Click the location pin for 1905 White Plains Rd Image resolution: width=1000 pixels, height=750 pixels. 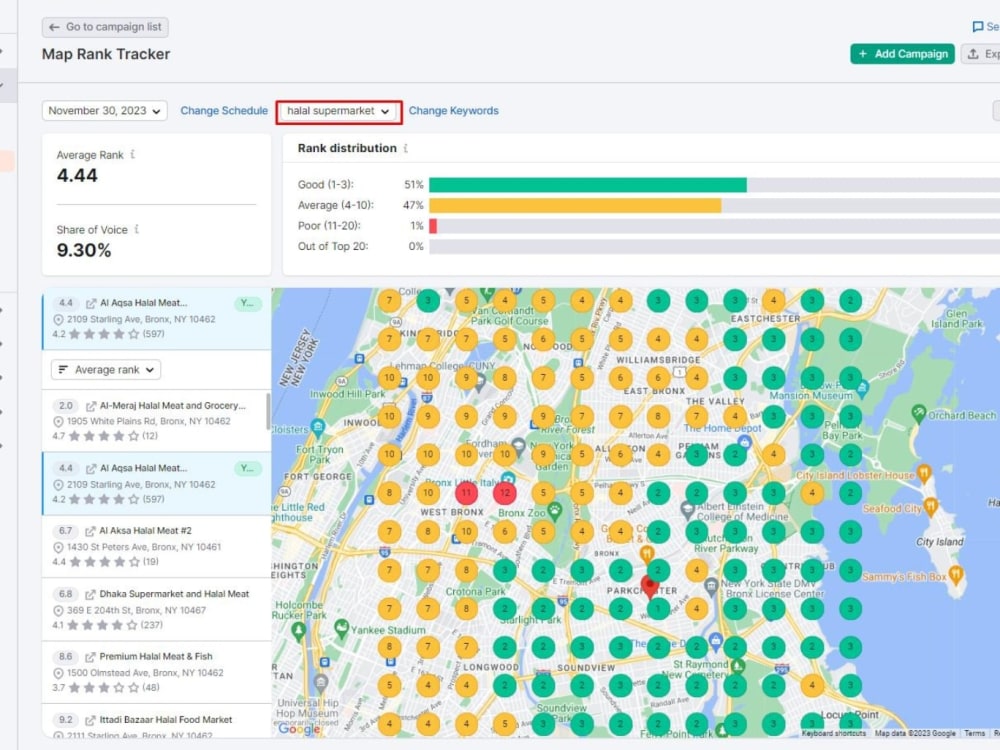coord(58,422)
